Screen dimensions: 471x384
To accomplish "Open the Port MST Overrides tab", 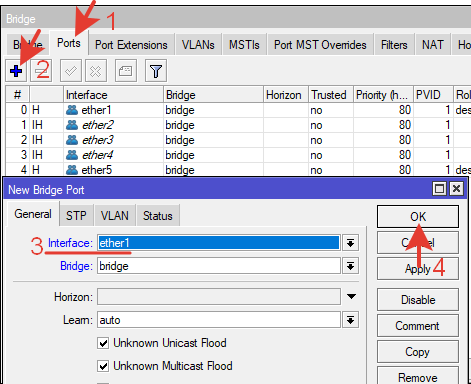I will (320, 45).
